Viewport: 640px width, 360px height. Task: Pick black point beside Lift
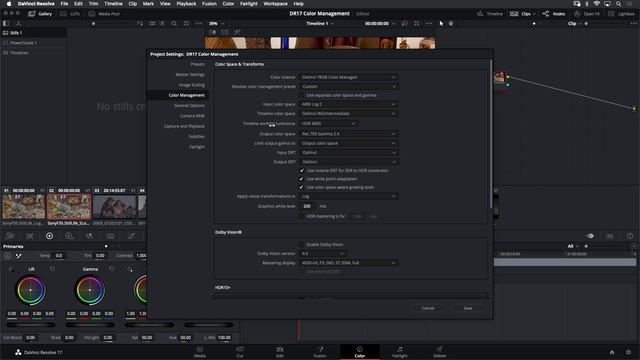pyautogui.click(x=11, y=269)
